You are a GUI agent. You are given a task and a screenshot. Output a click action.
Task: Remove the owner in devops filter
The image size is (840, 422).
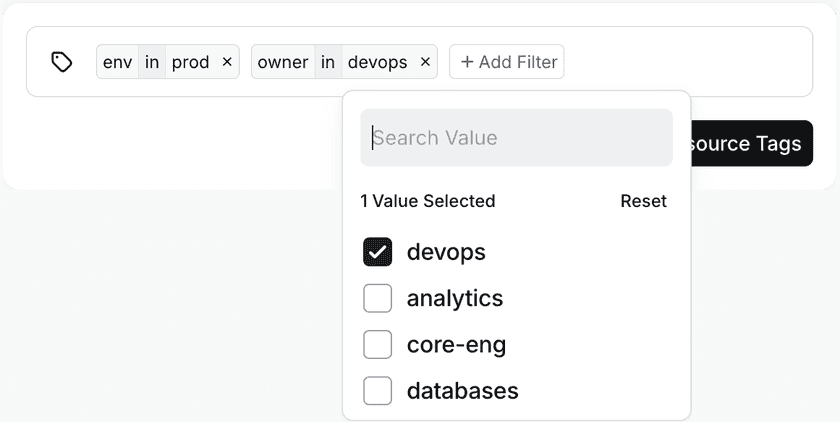tap(425, 62)
